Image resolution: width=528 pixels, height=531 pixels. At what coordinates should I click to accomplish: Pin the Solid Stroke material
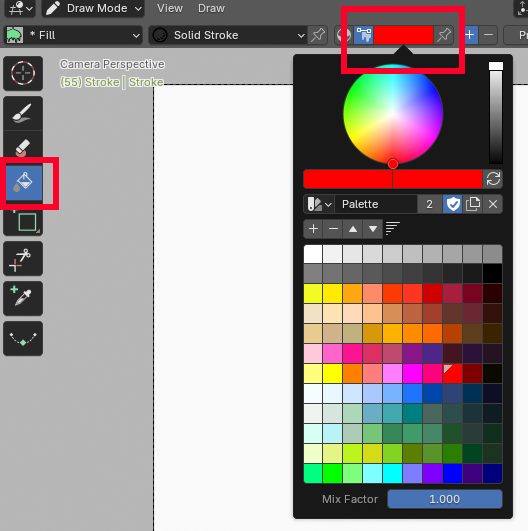coord(318,35)
